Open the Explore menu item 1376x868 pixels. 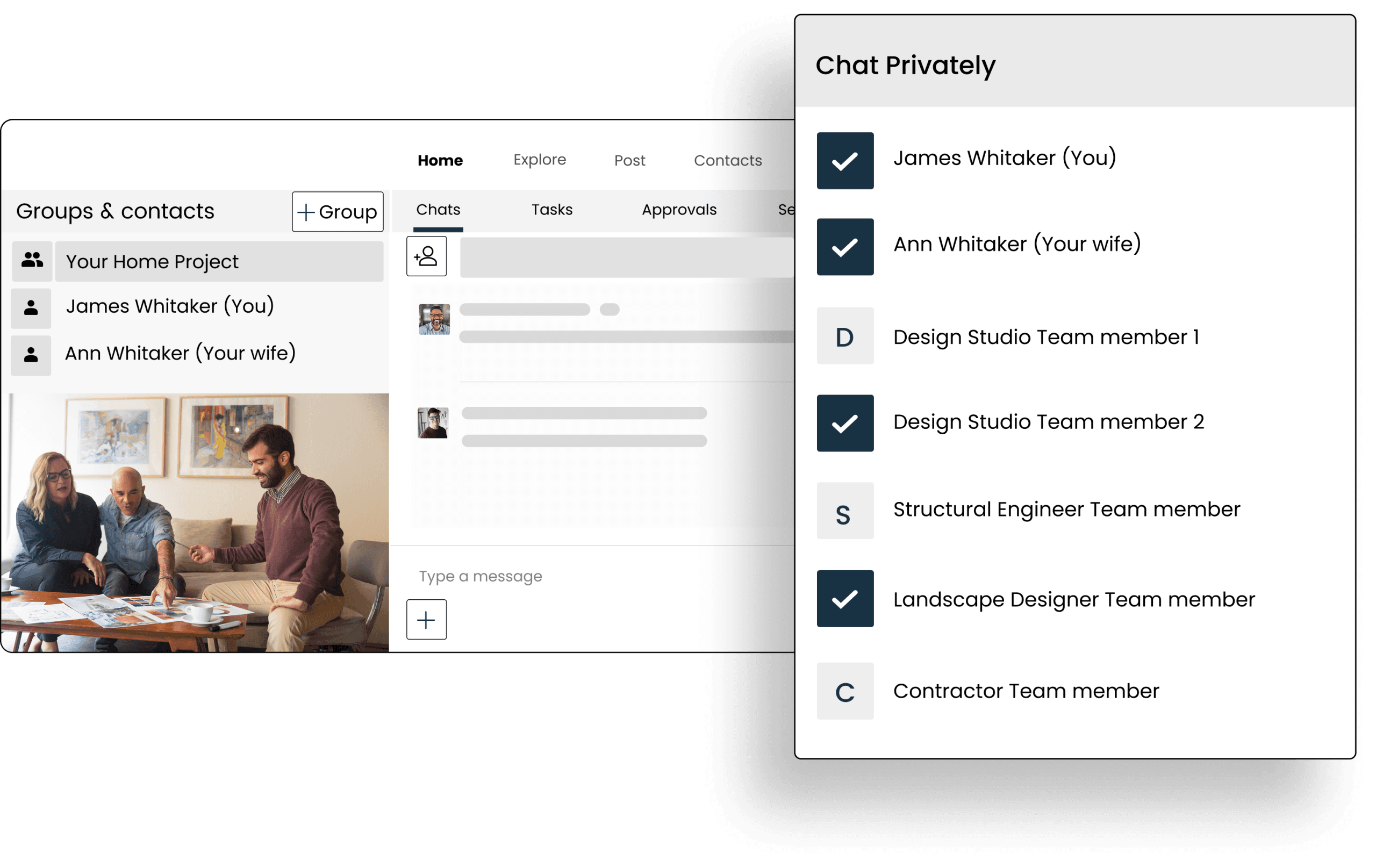[x=540, y=160]
